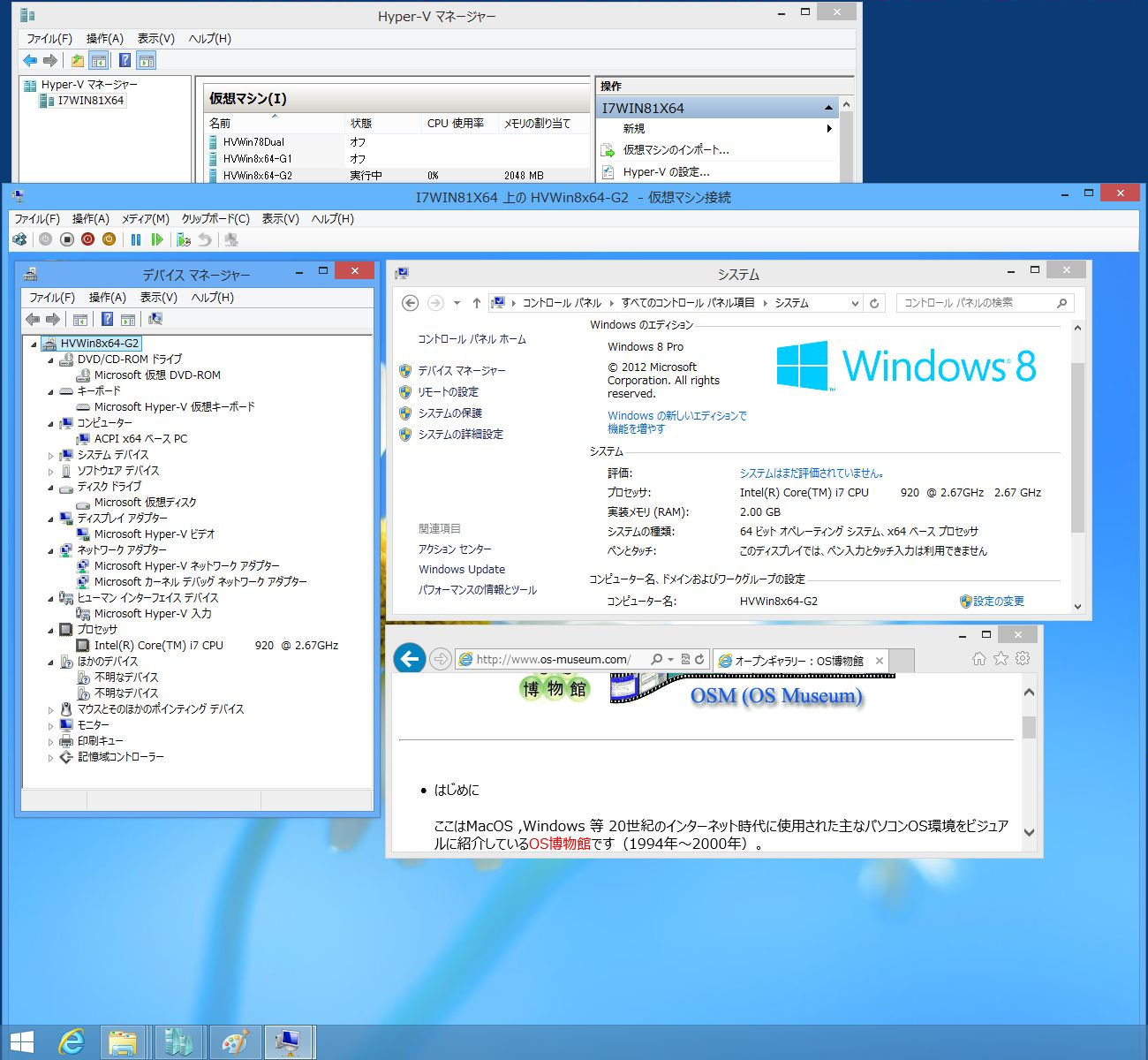The height and width of the screenshot is (1060, 1148).
Task: Click the Help icon in Hyper-V Manager toolbar
Action: (125, 60)
